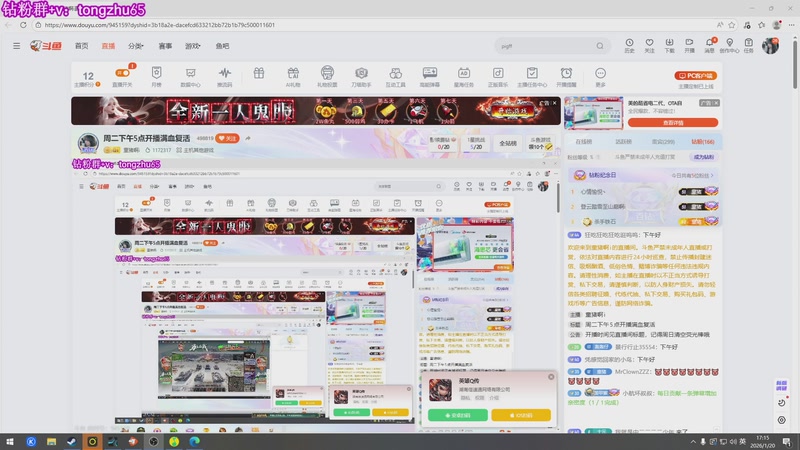Screen dimensions: 800x450
Task: Open the 数据中心 data center icon
Action: point(190,73)
